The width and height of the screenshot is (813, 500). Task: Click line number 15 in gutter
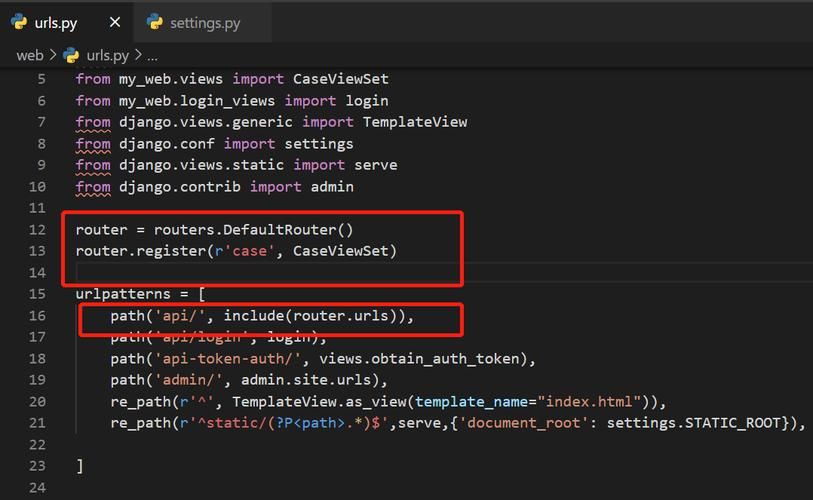point(37,294)
